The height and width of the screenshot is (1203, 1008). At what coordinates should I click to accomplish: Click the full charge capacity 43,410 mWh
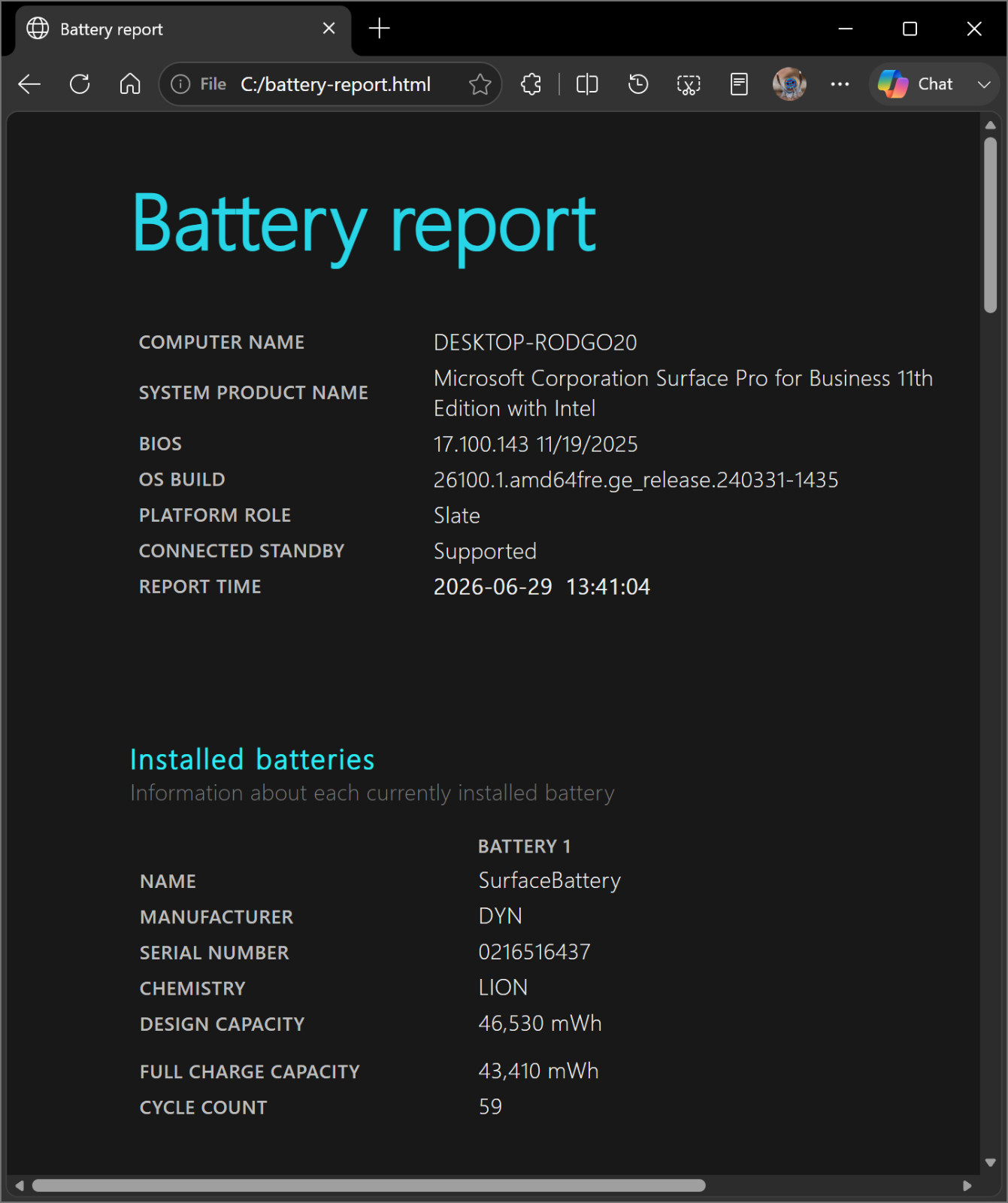click(539, 1071)
